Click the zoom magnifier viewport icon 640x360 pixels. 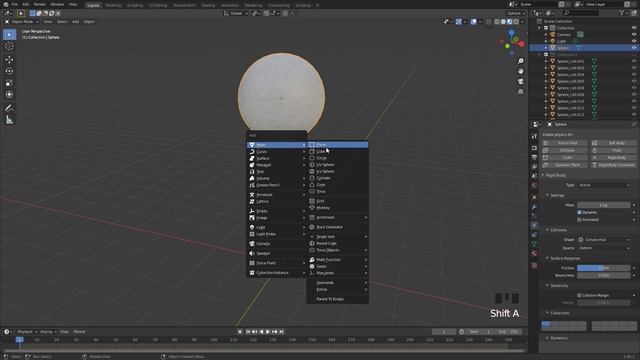[520, 61]
